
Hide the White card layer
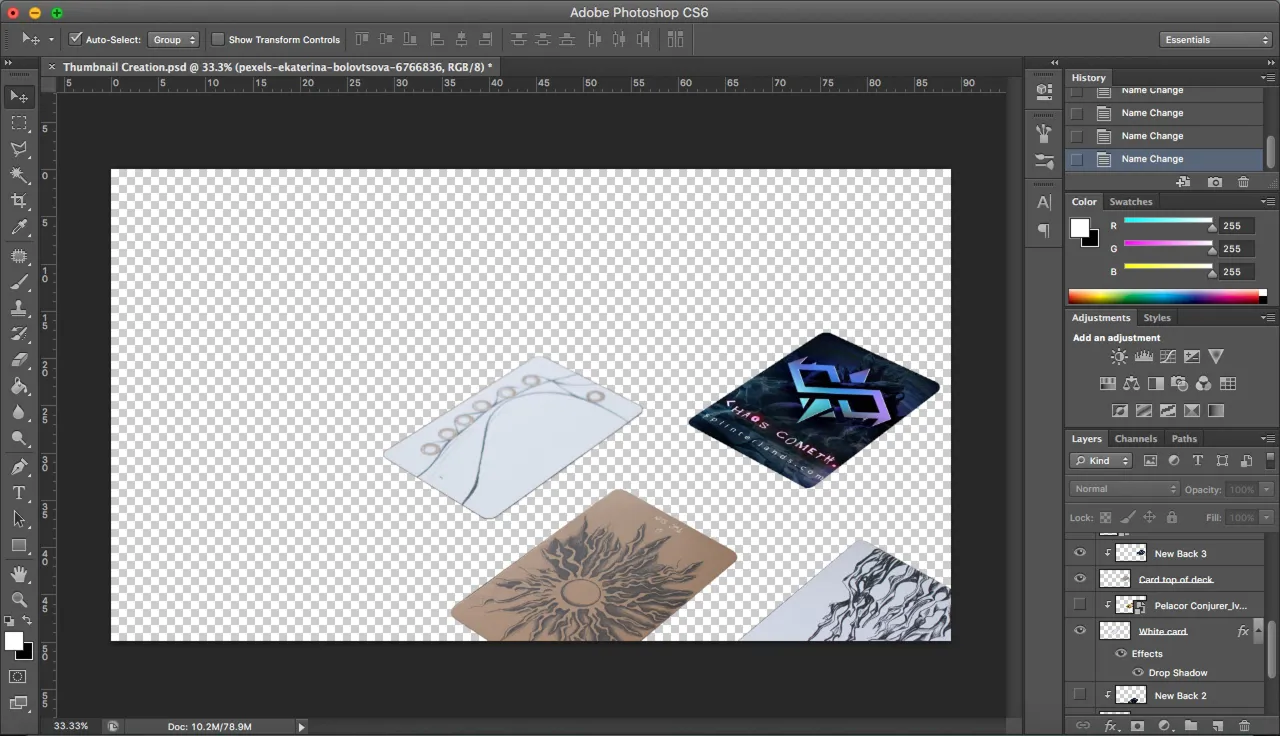click(x=1079, y=631)
